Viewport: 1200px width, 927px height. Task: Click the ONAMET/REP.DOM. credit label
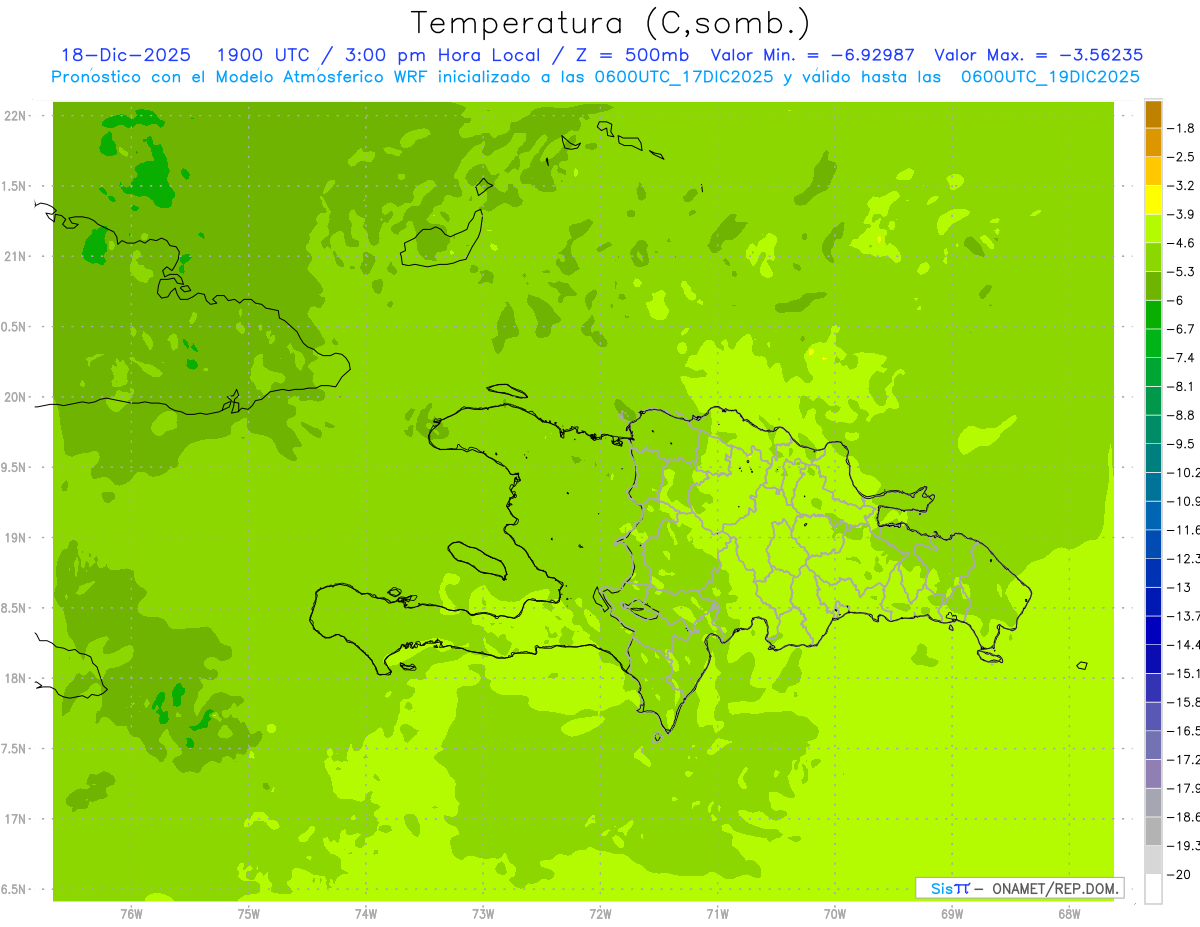(1055, 888)
